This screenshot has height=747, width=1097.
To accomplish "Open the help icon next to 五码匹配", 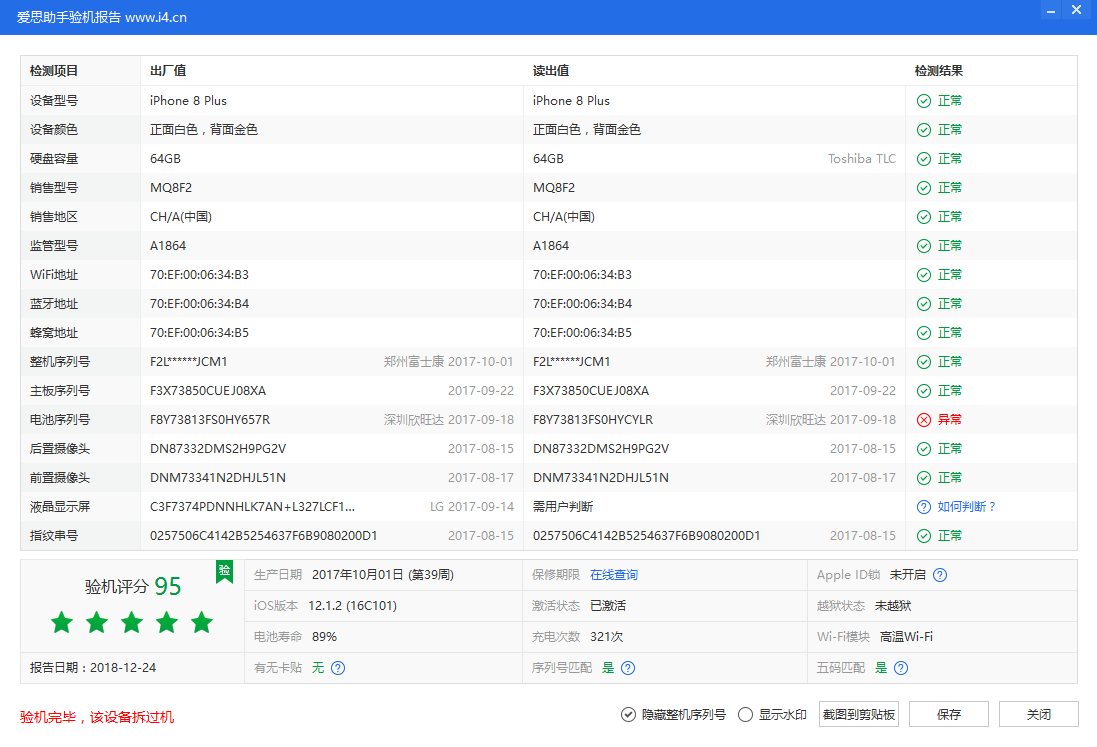I will pyautogui.click(x=900, y=667).
